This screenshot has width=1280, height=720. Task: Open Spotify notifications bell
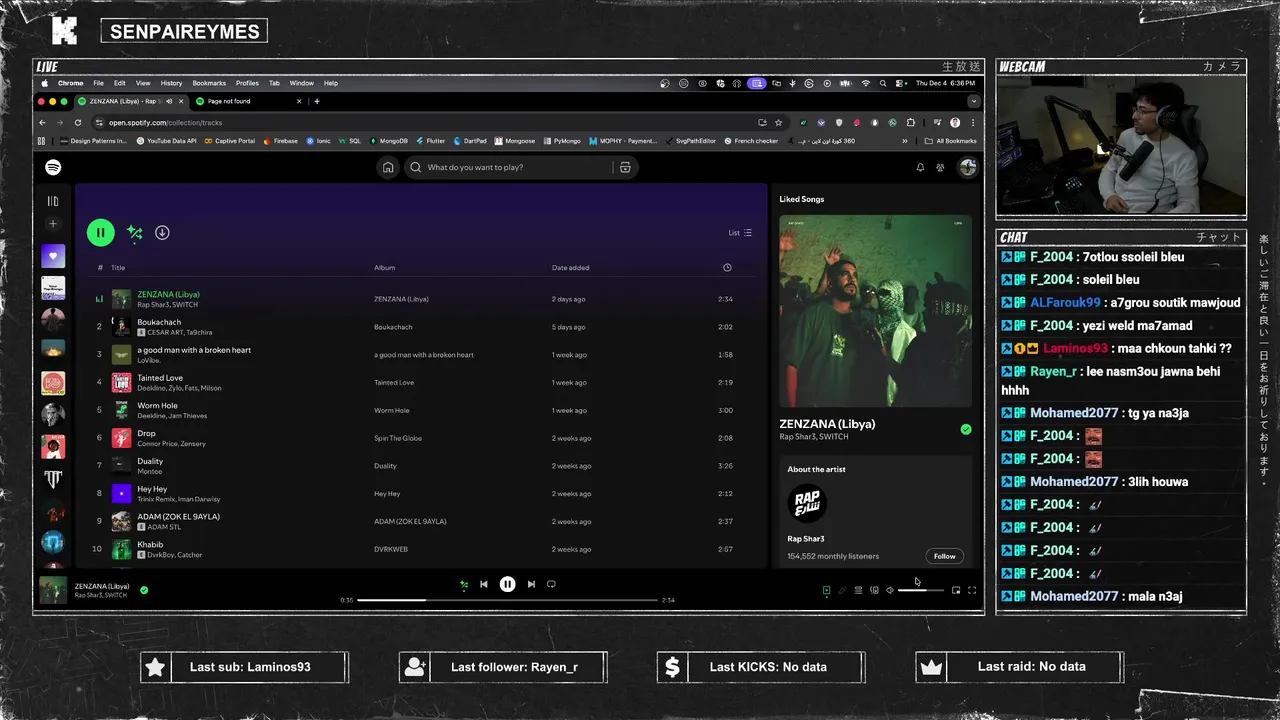920,167
